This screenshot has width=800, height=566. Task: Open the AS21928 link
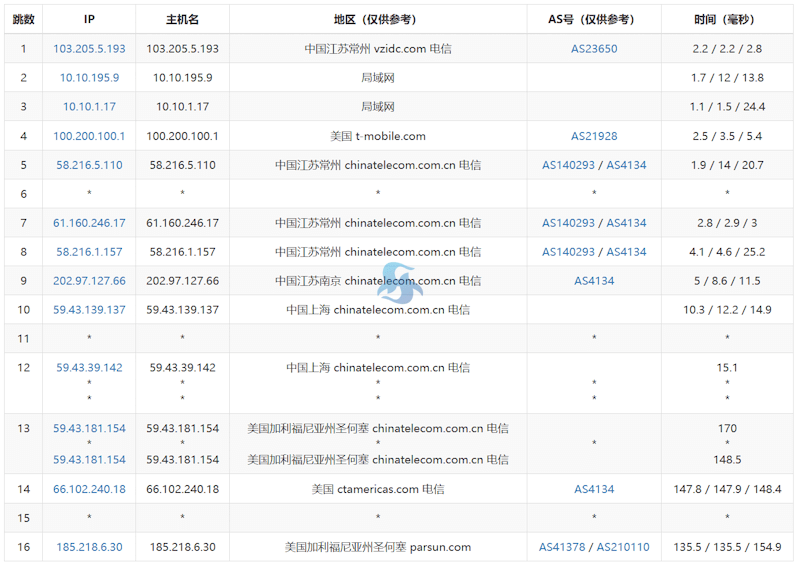coord(594,136)
